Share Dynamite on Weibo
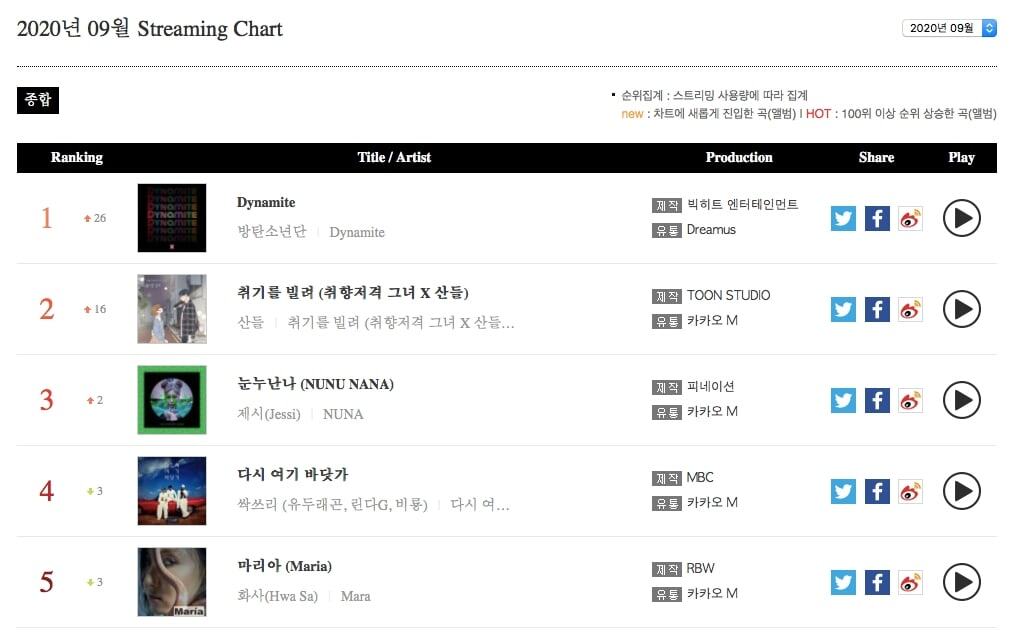The image size is (1019, 637). [909, 218]
